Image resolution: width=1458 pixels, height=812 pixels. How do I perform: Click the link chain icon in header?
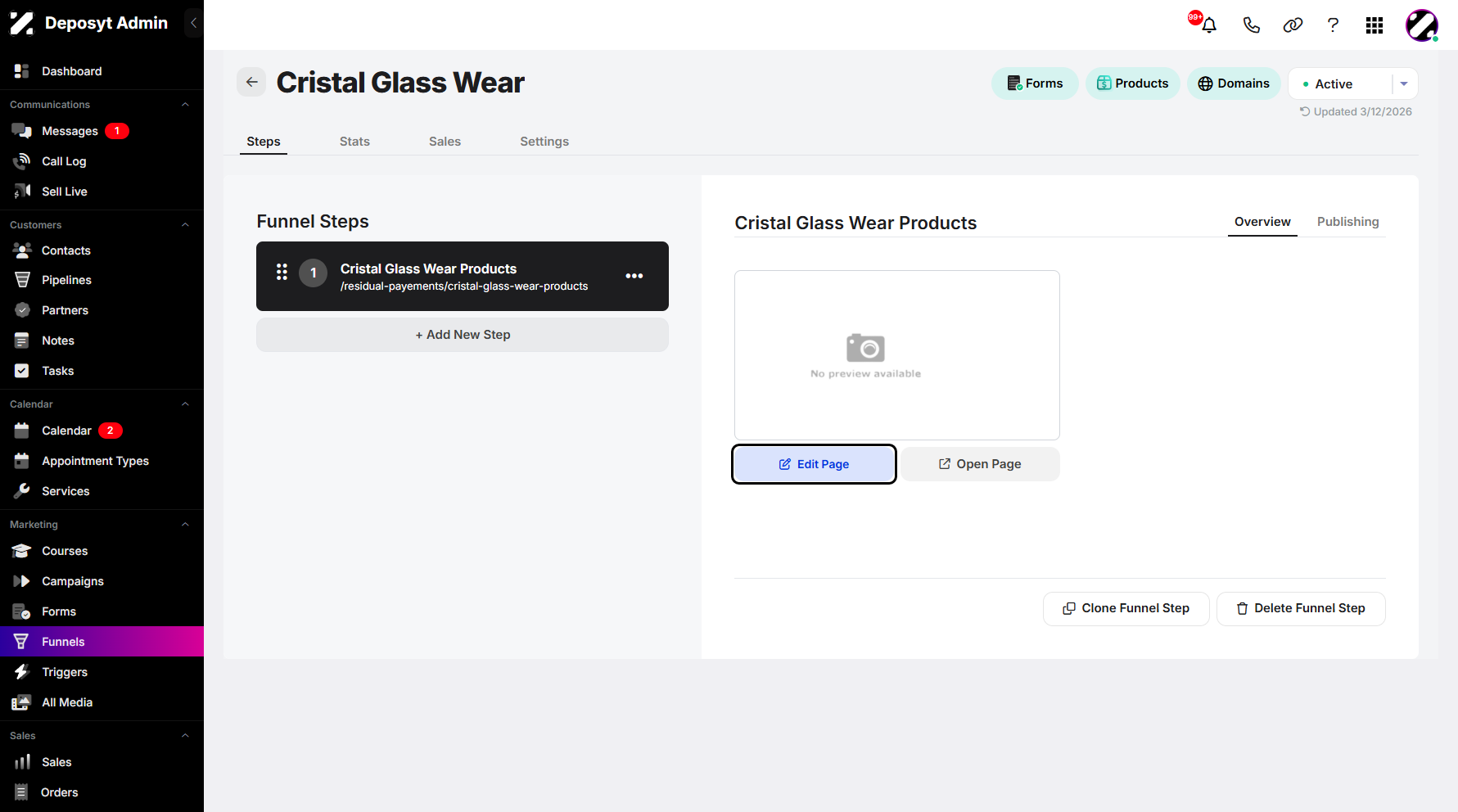pos(1293,25)
